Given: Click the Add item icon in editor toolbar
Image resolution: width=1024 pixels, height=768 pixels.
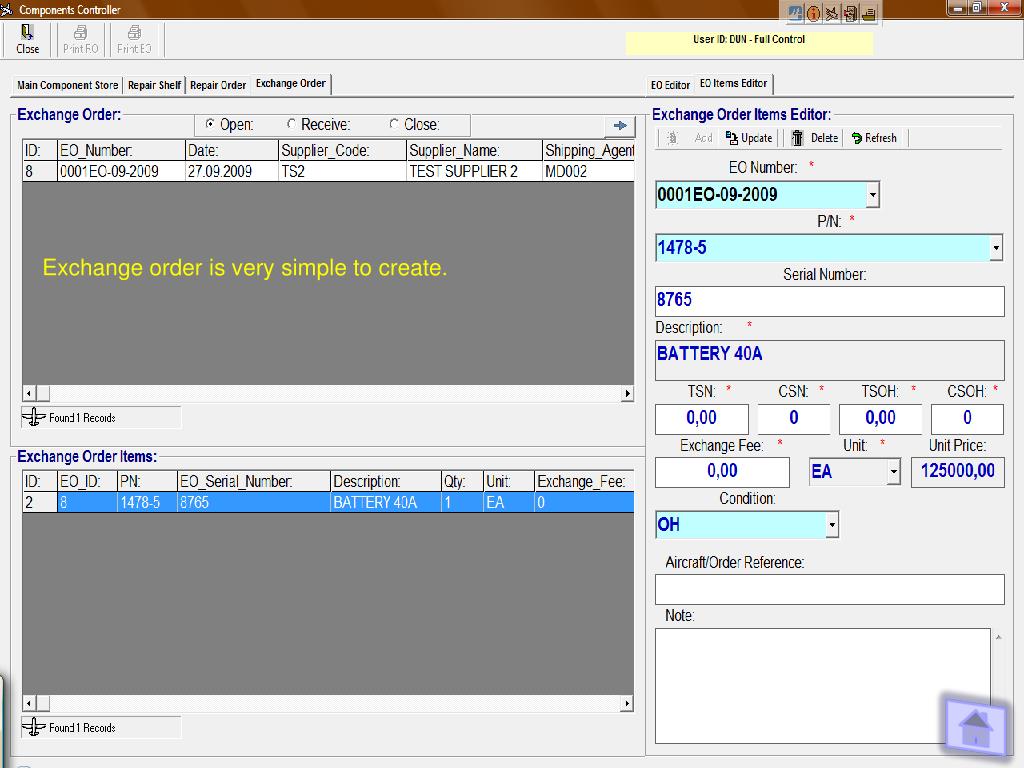Looking at the screenshot, I should point(673,138).
